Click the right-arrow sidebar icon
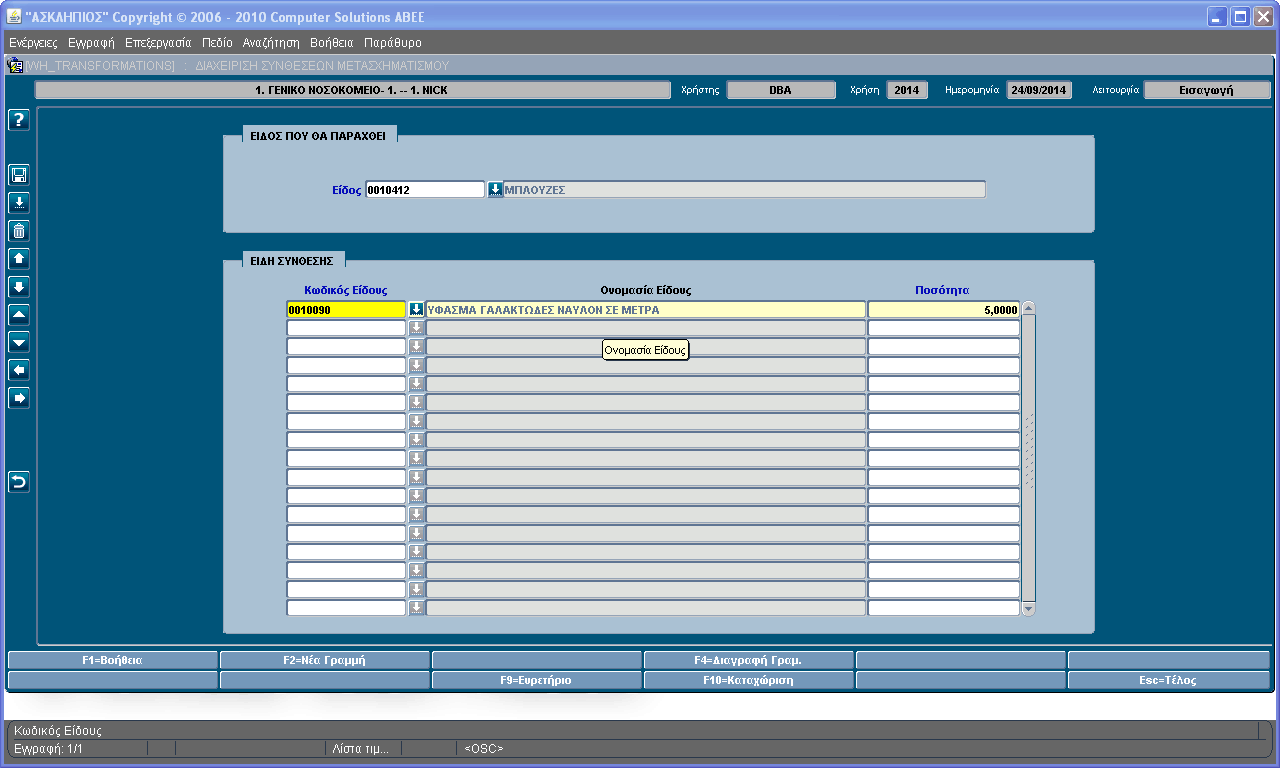 tap(19, 399)
